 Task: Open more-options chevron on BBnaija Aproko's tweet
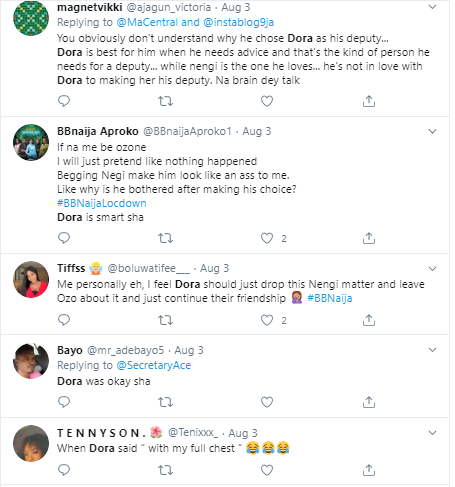tap(432, 131)
